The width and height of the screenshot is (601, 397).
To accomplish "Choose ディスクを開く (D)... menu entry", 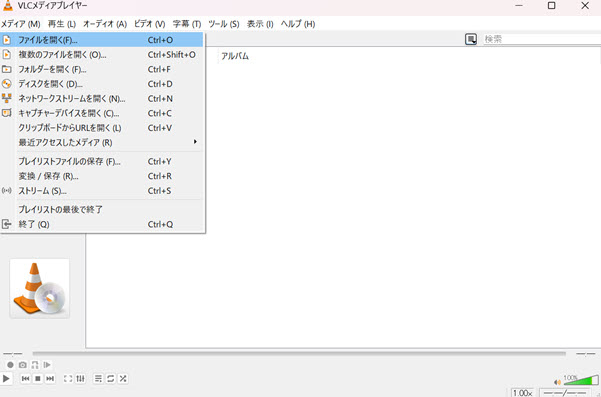I will (x=102, y=84).
